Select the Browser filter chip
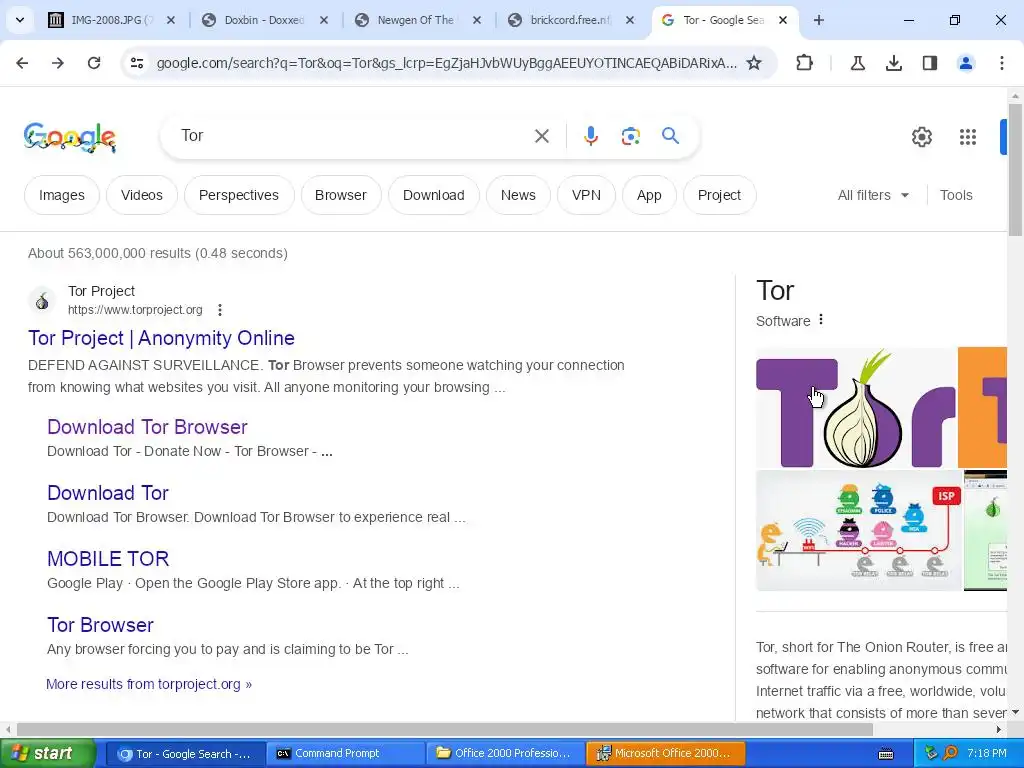Viewport: 1024px width, 768px height. coord(341,195)
